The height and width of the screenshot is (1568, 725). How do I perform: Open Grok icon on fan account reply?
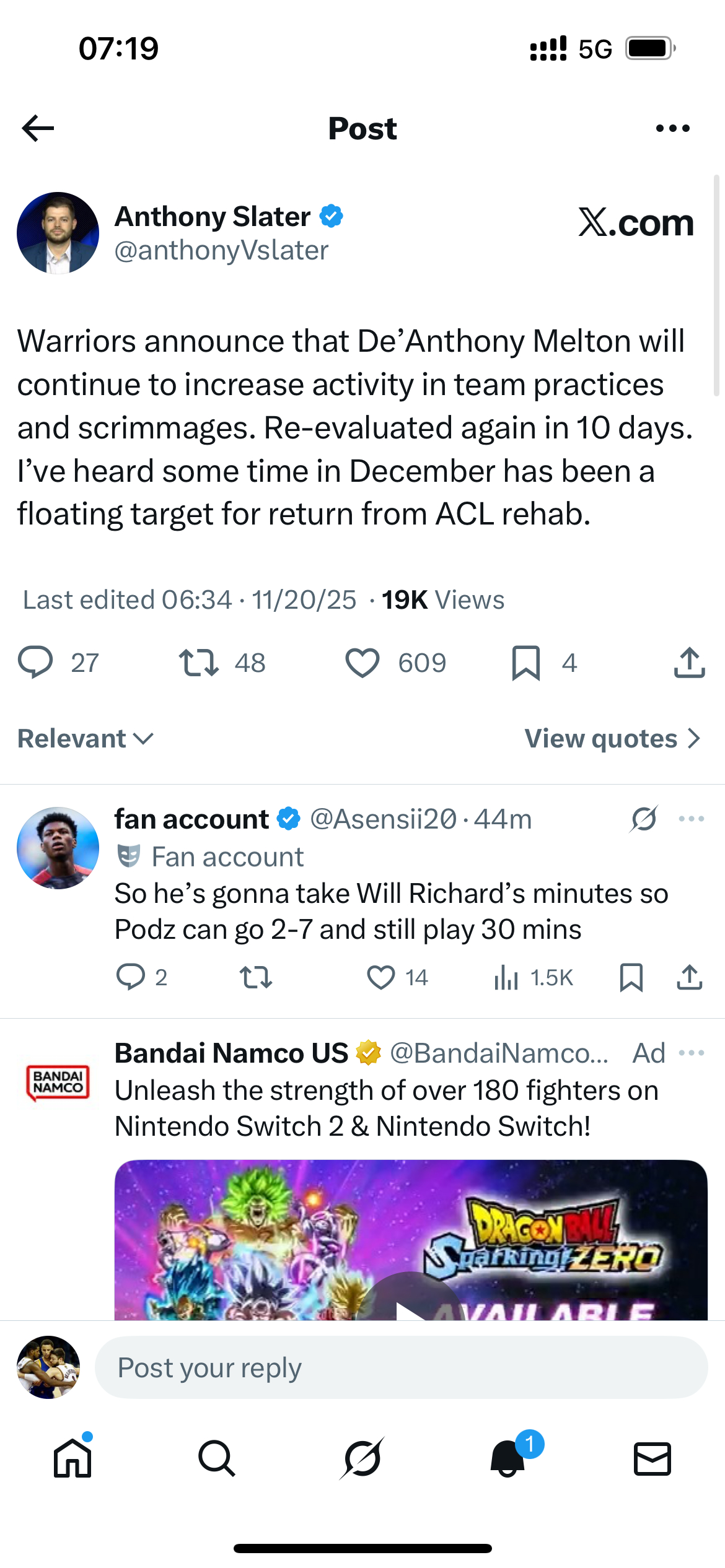[x=644, y=819]
